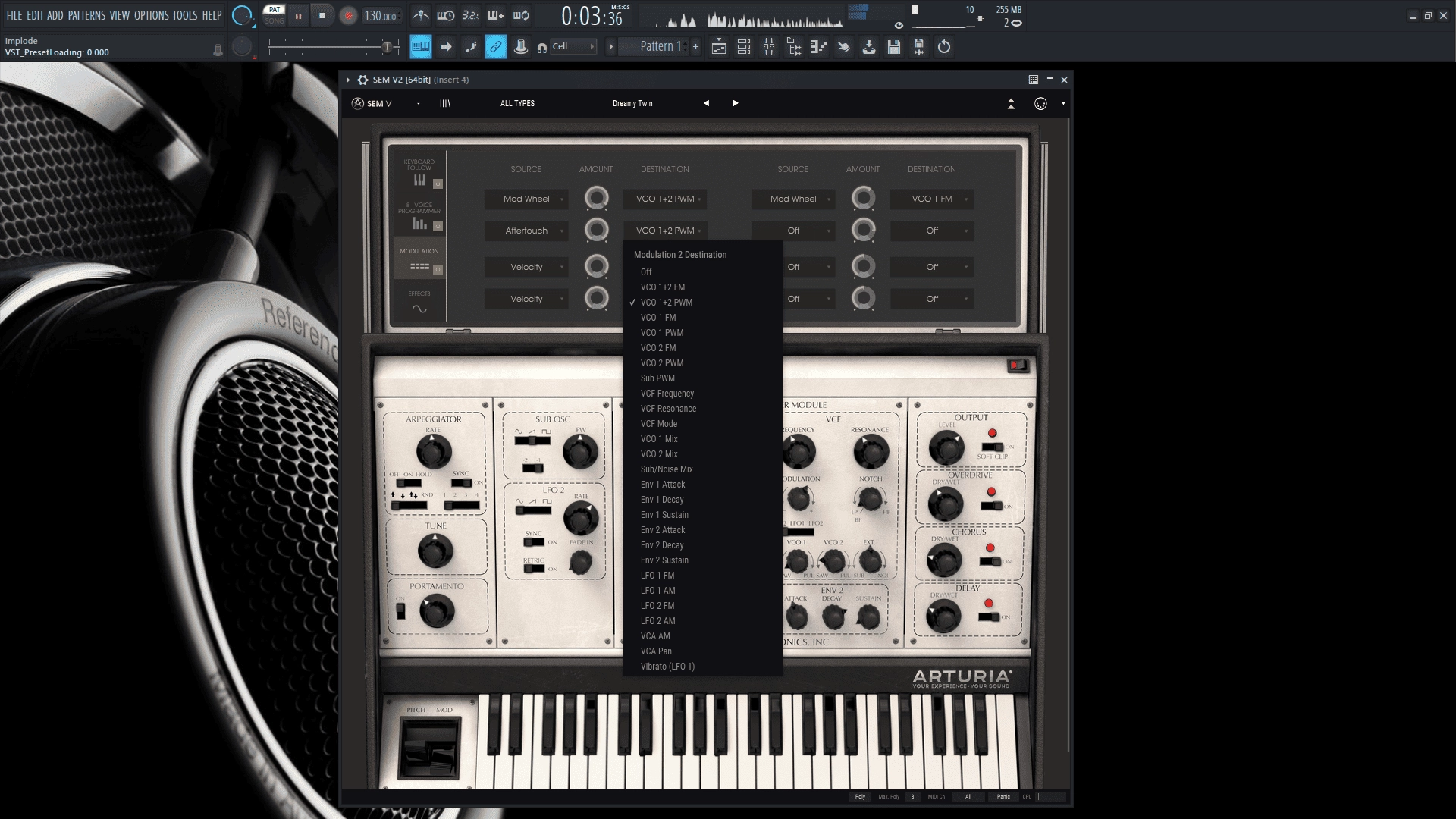Image resolution: width=1456 pixels, height=819 pixels.
Task: Add new pattern with plus button
Action: tap(695, 46)
